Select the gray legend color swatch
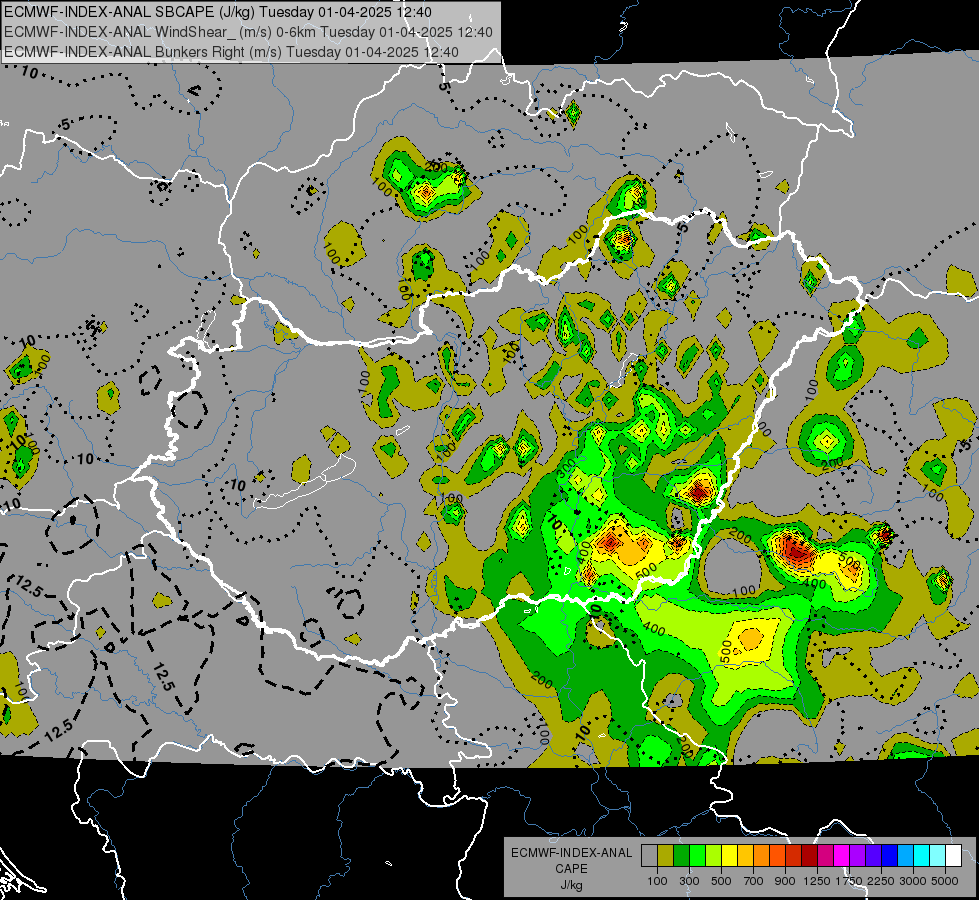The width and height of the screenshot is (979, 900). (x=649, y=856)
